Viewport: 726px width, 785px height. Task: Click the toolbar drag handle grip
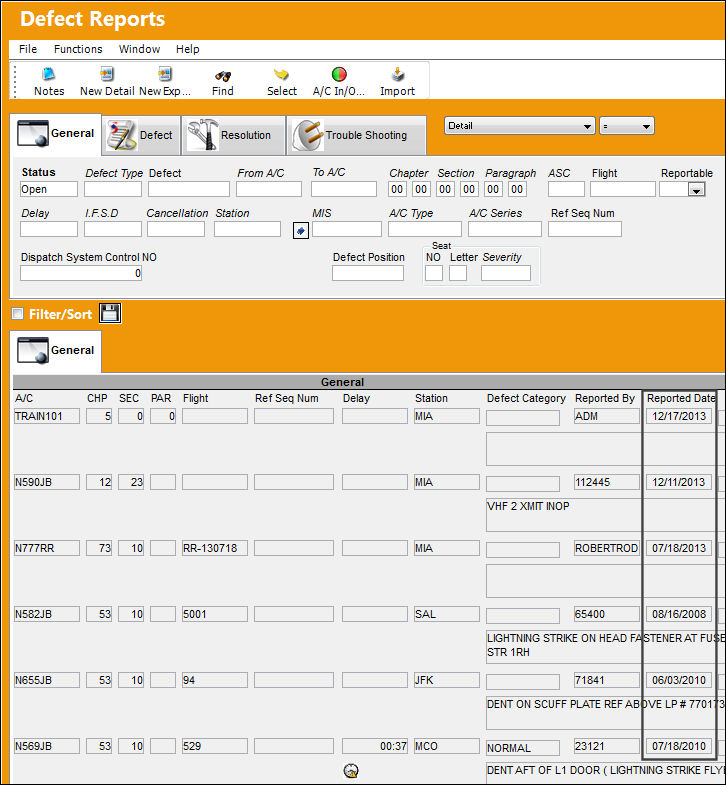tap(15, 81)
